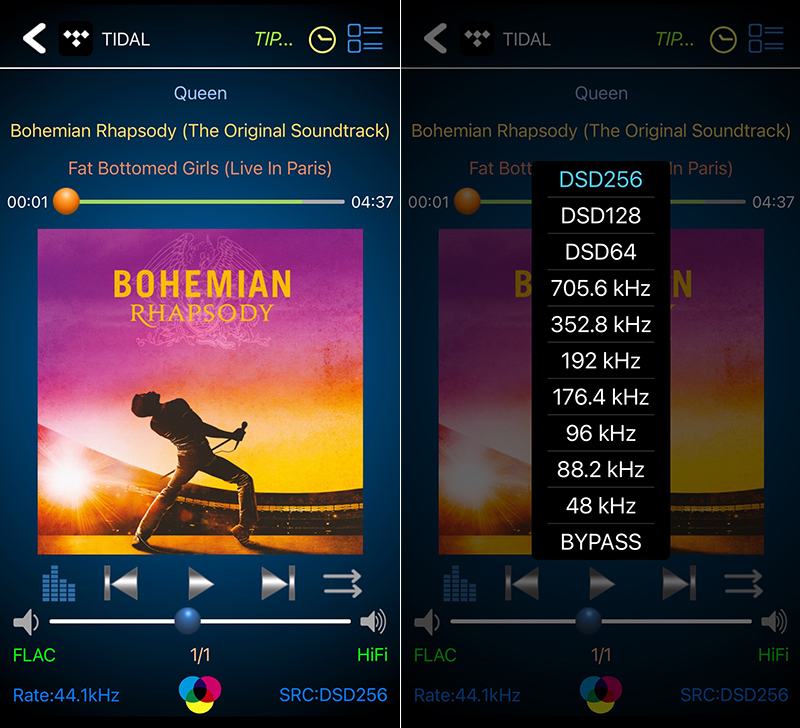Tap the dimmed play button, right screen
The image size is (800, 728).
tap(602, 583)
